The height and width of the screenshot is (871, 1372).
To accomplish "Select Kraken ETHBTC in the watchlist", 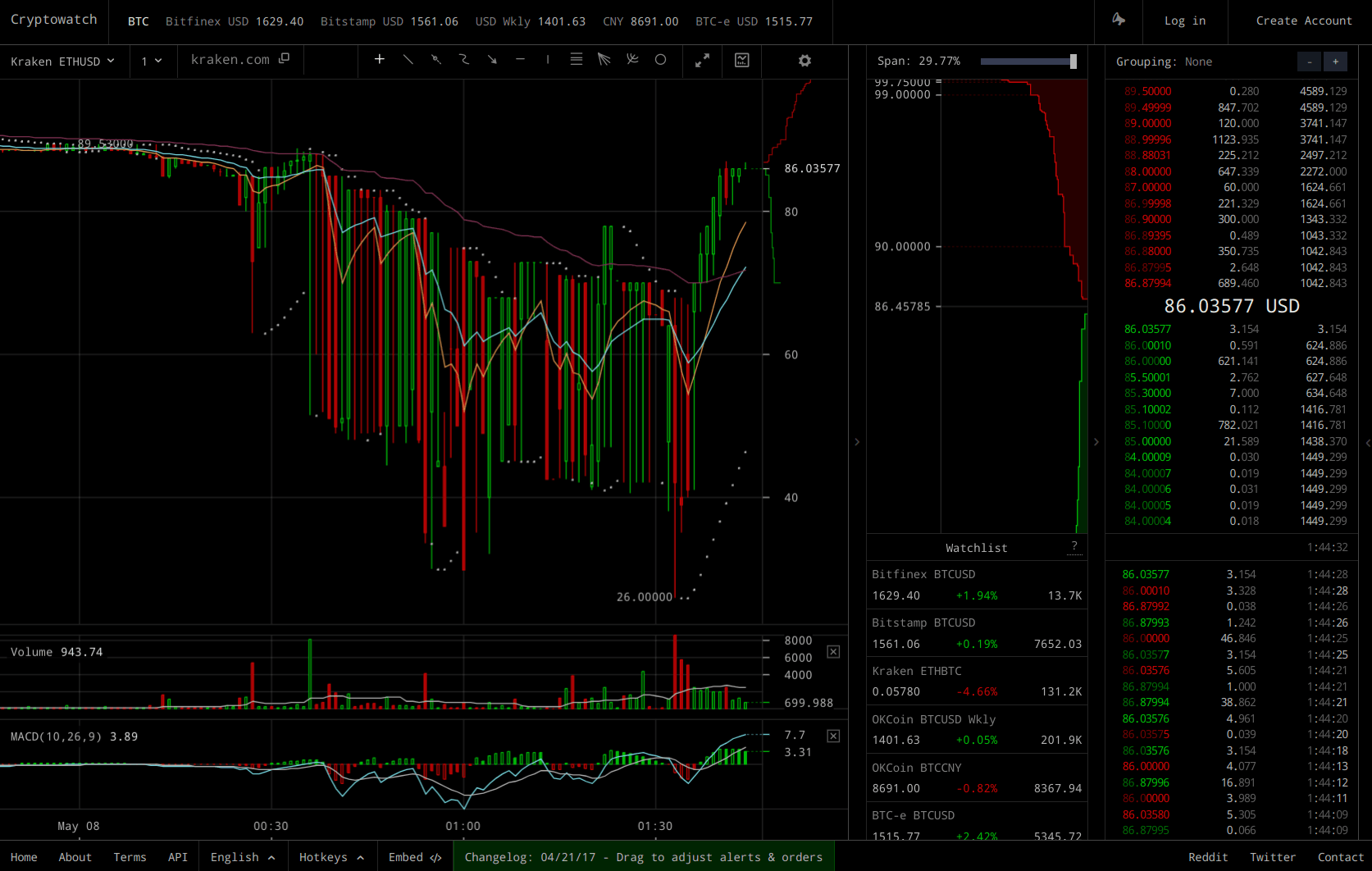I will point(977,681).
